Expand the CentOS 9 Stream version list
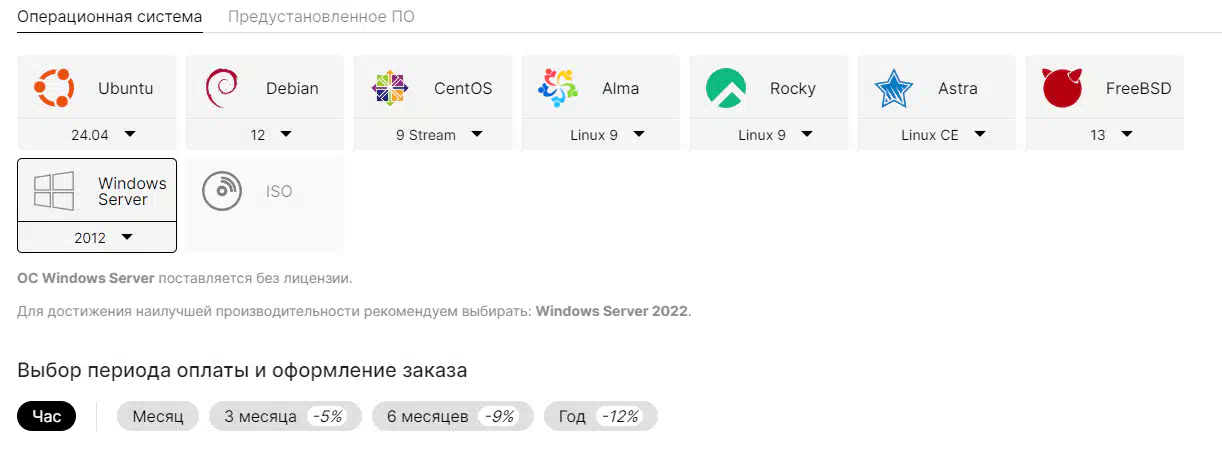This screenshot has height=457, width=1222. pos(433,135)
